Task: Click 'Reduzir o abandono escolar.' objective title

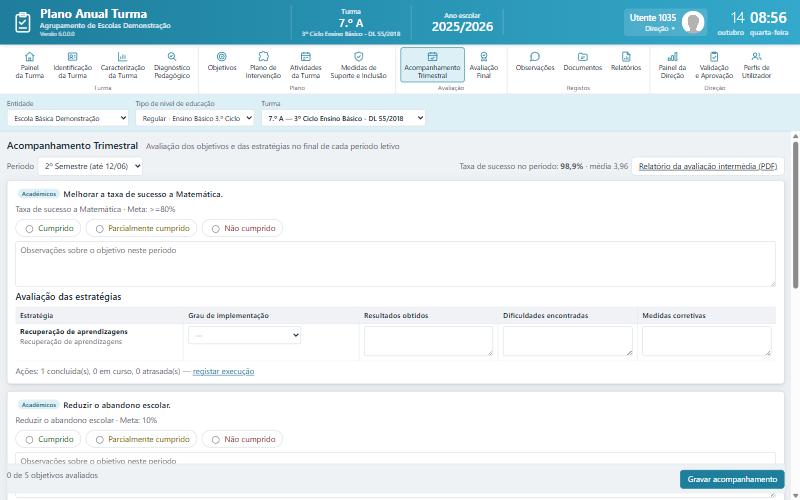Action: pos(117,405)
